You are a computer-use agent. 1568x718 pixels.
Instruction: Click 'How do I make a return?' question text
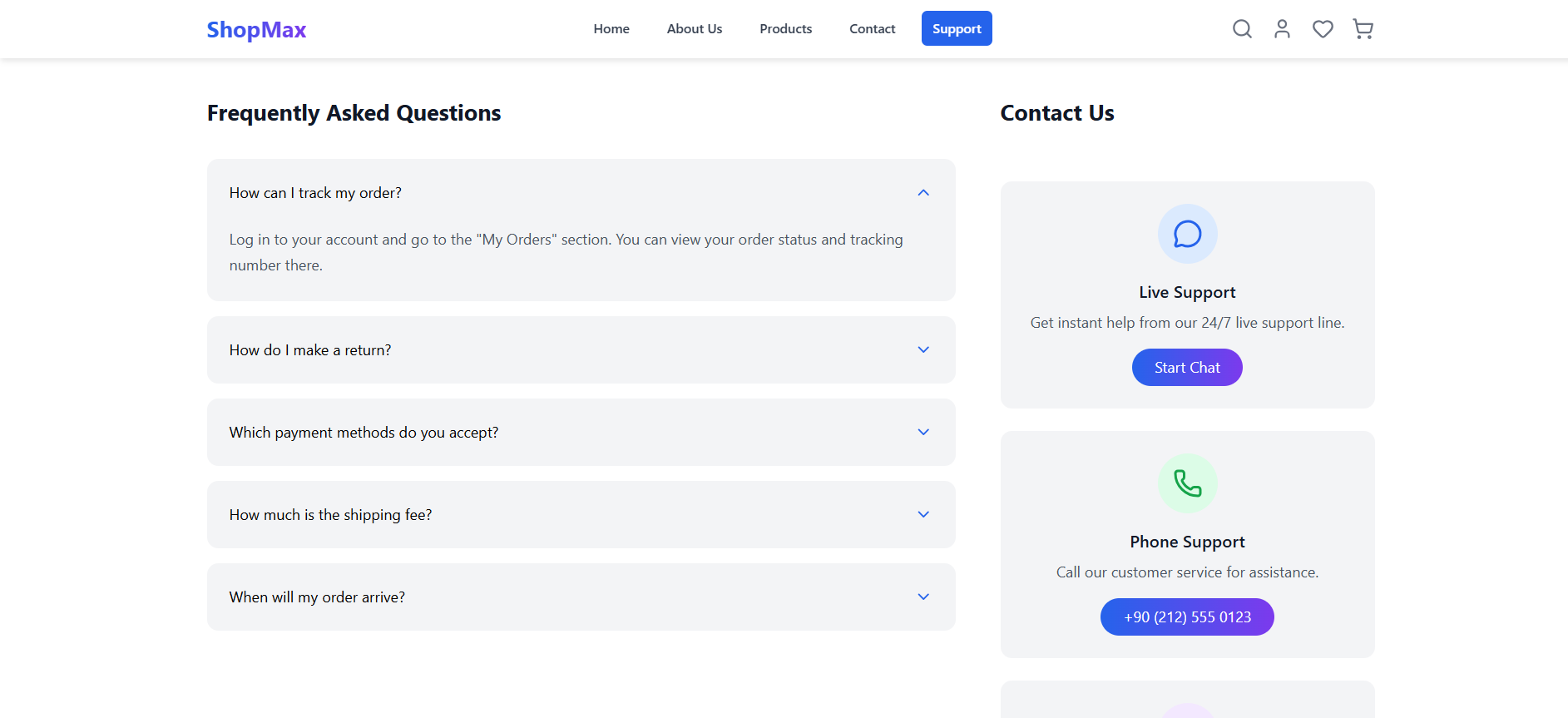pyautogui.click(x=310, y=350)
